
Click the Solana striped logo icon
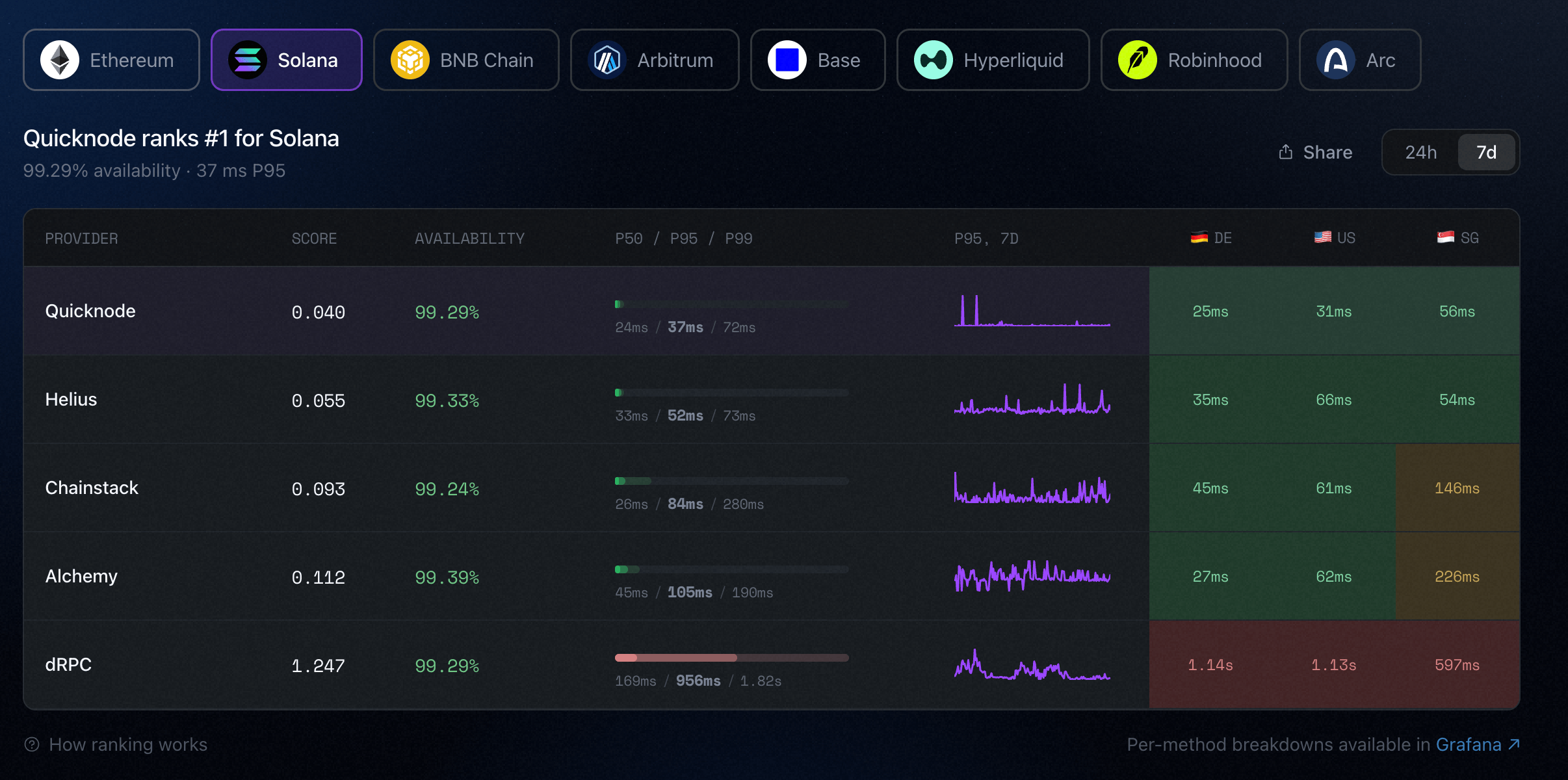click(x=248, y=60)
